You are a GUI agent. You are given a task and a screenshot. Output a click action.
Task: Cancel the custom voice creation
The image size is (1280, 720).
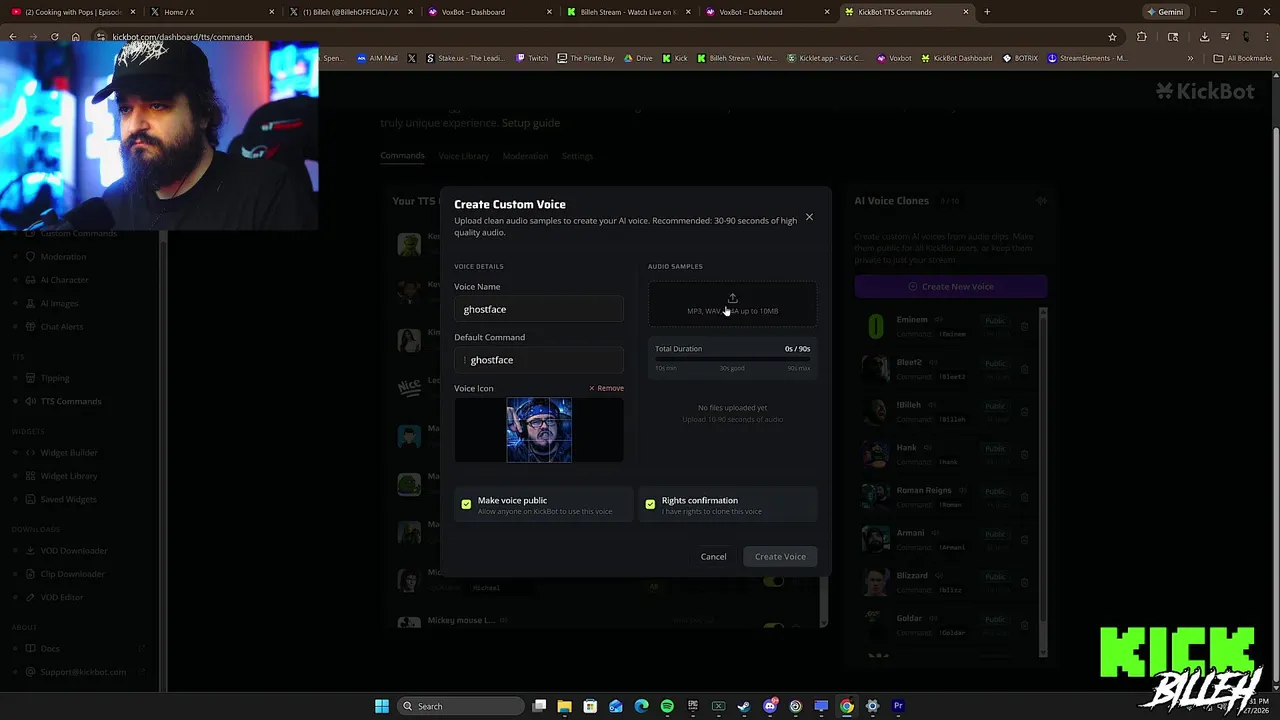click(713, 557)
